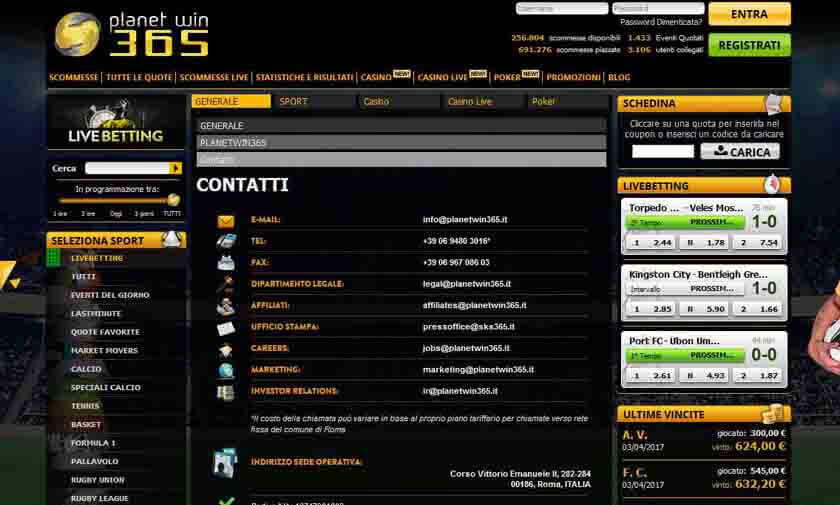
Task: Click the planetwin365 globe logo
Action: pos(78,34)
